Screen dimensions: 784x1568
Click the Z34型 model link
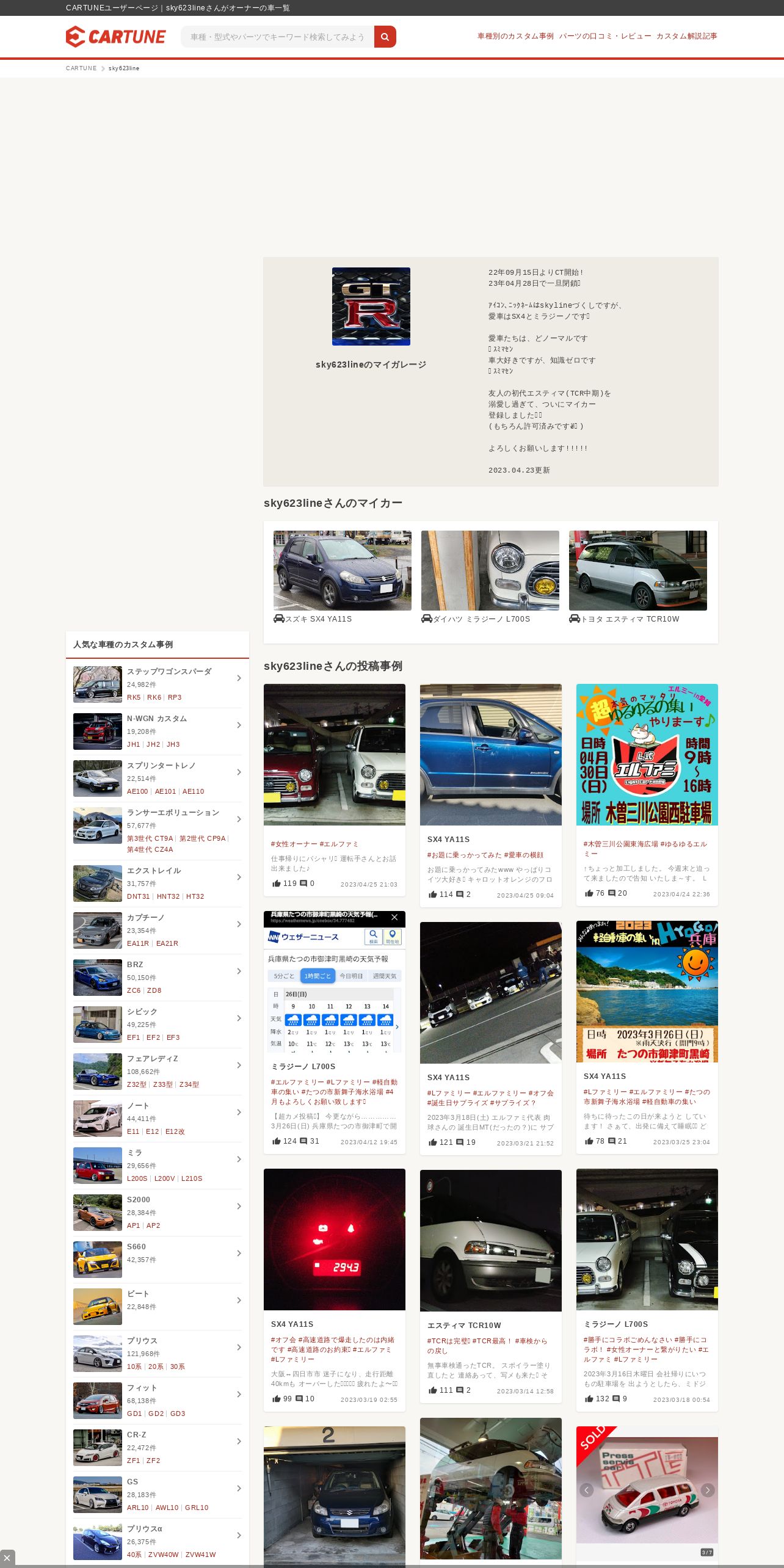click(x=189, y=1084)
